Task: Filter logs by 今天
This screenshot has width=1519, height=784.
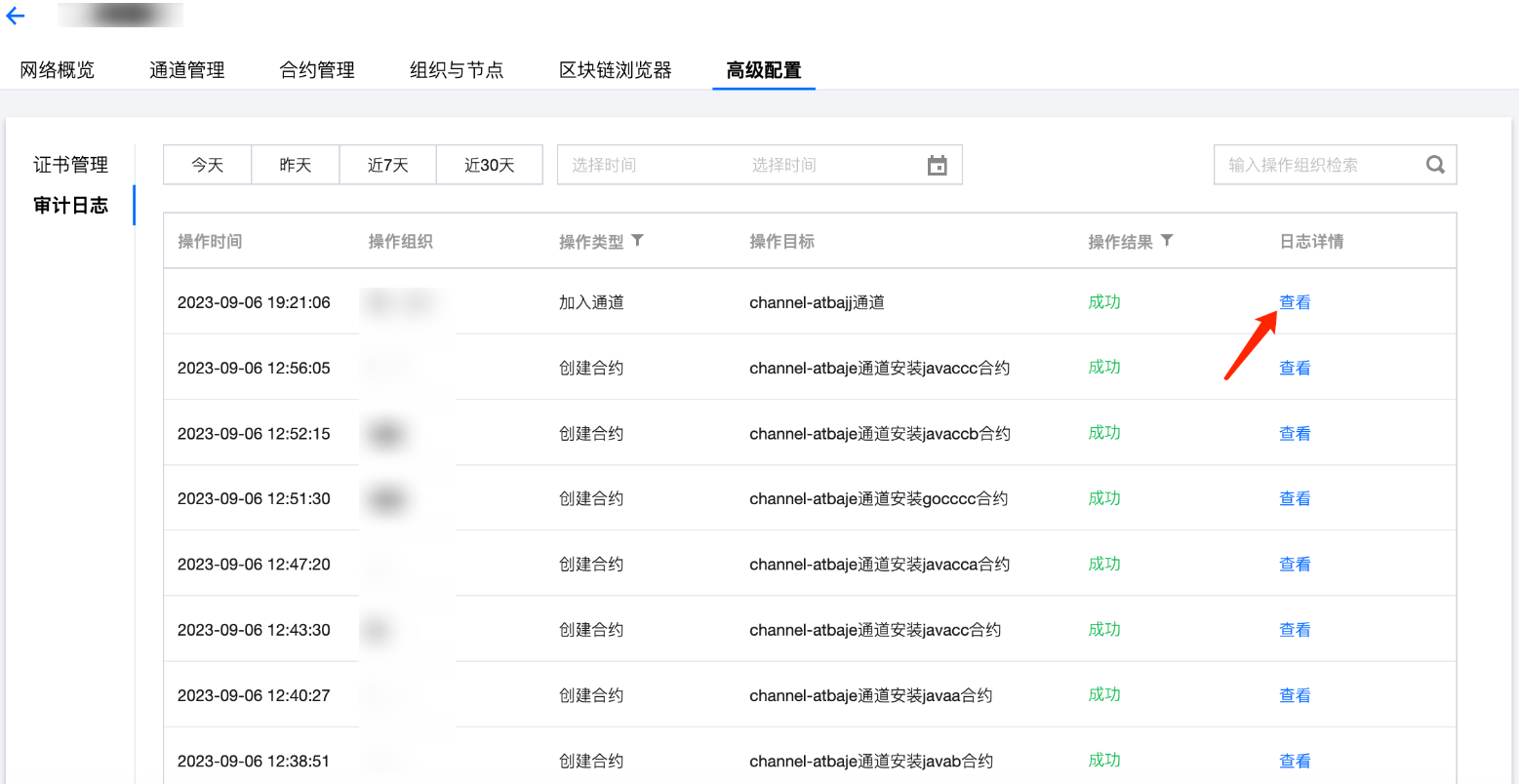Action: 207,165
